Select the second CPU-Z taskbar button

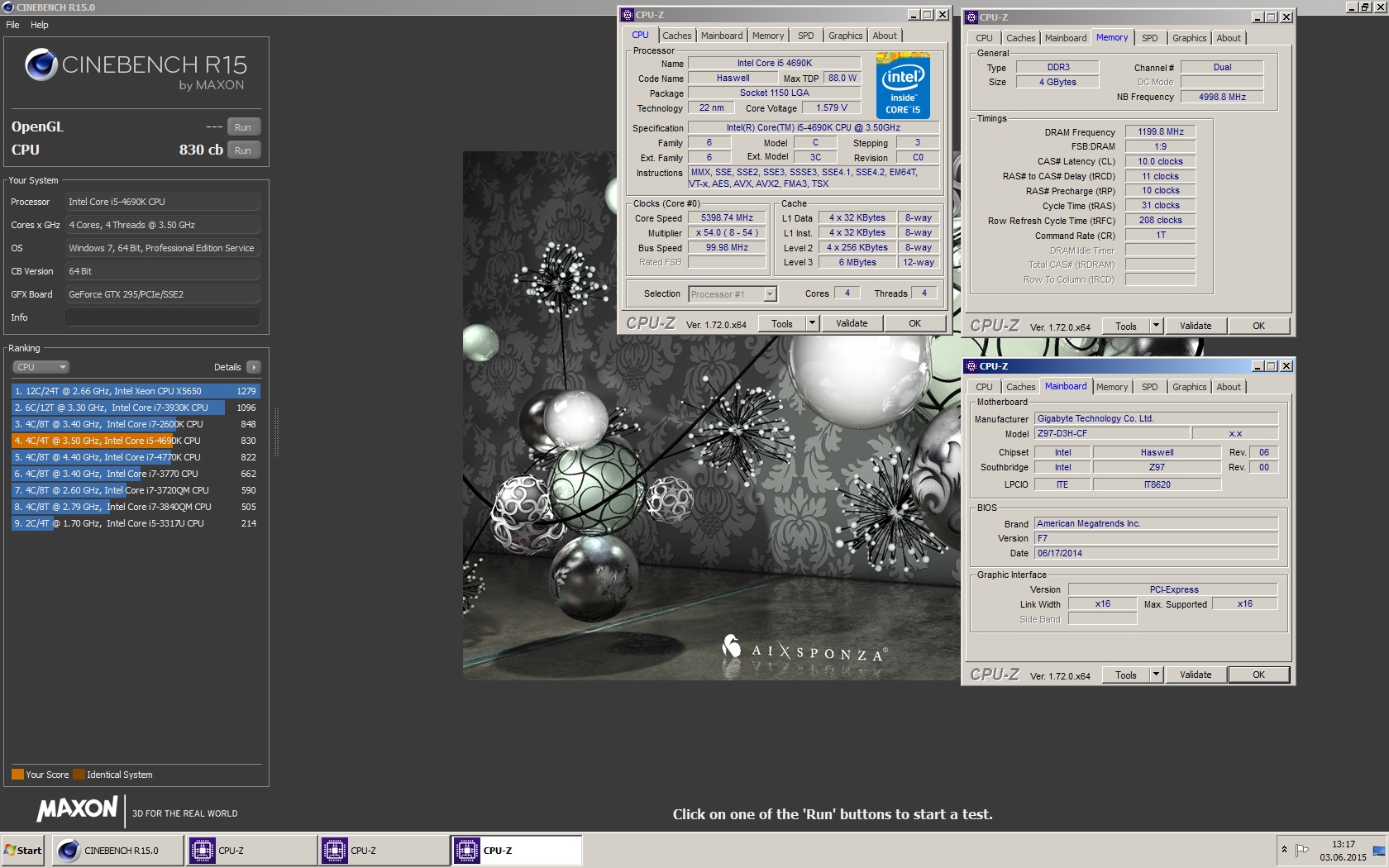tap(383, 850)
